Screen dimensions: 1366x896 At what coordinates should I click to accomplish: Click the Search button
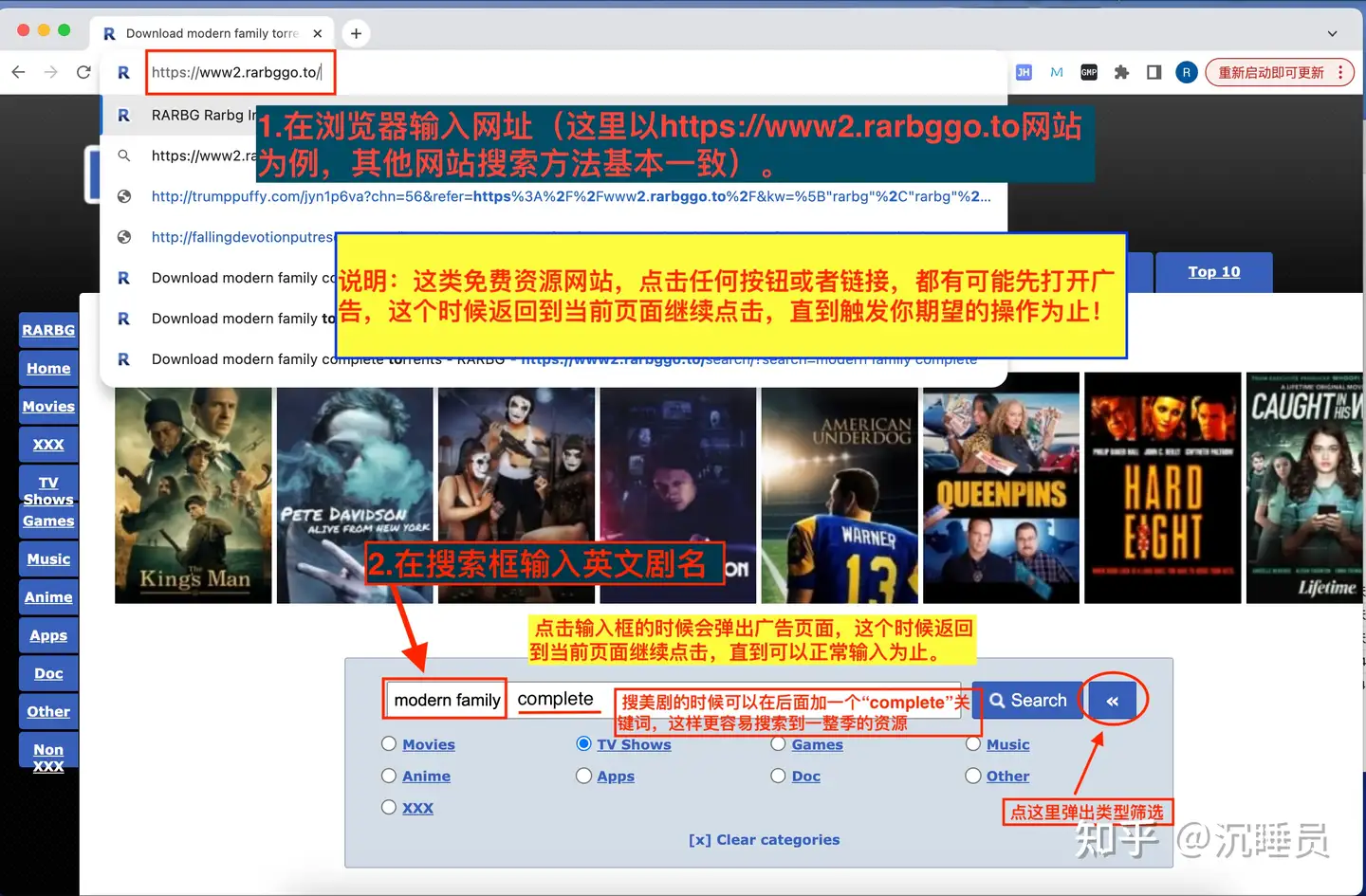tap(1027, 701)
